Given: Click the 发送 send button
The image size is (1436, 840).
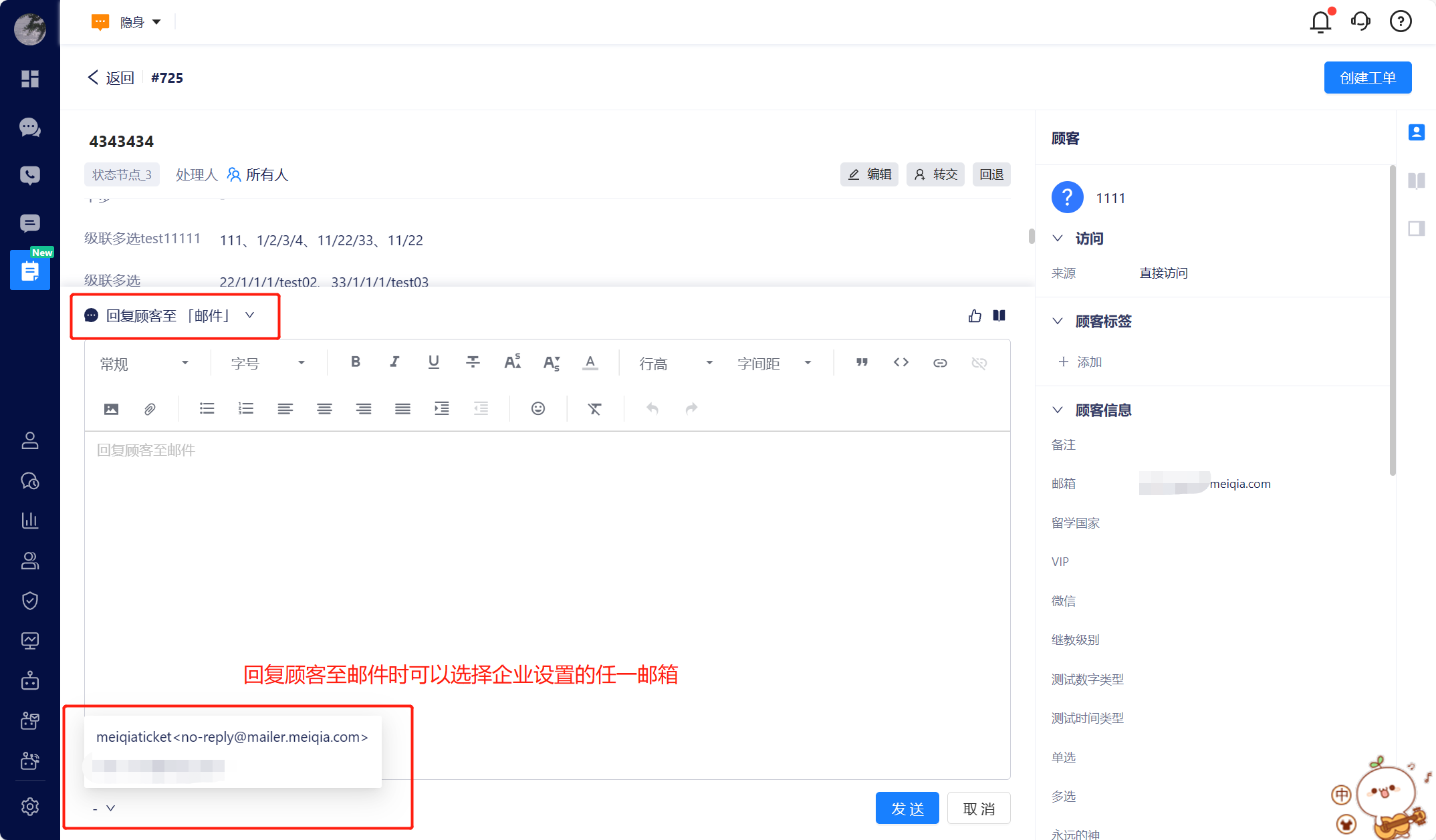Looking at the screenshot, I should pyautogui.click(x=907, y=809).
